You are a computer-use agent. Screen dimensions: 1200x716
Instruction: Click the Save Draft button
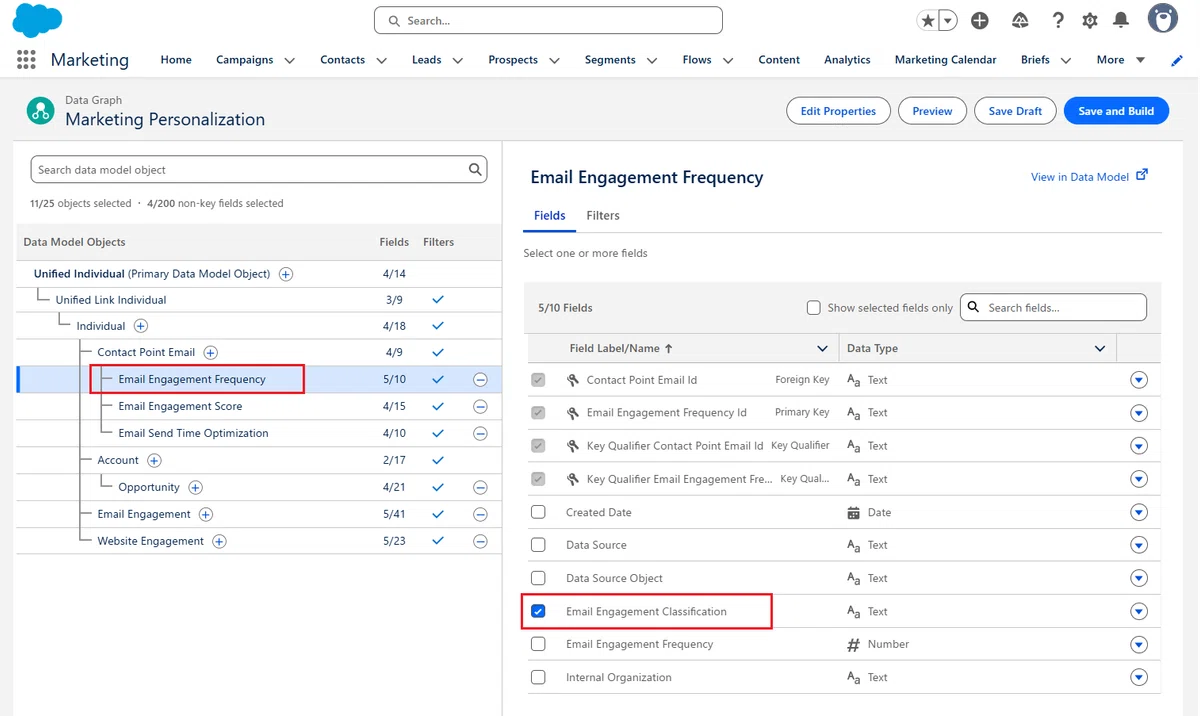click(x=1015, y=111)
